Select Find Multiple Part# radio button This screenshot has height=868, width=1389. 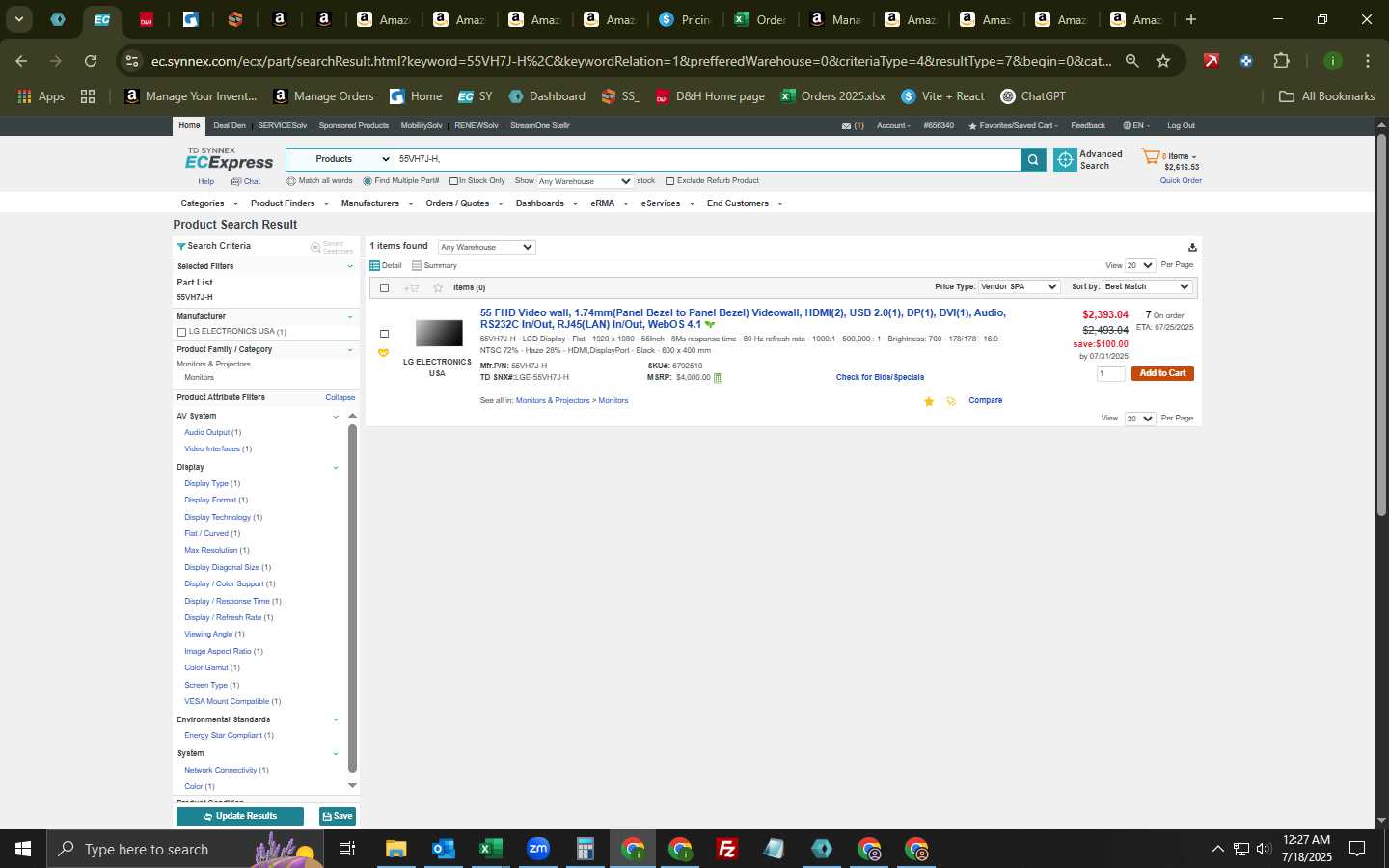(x=368, y=181)
